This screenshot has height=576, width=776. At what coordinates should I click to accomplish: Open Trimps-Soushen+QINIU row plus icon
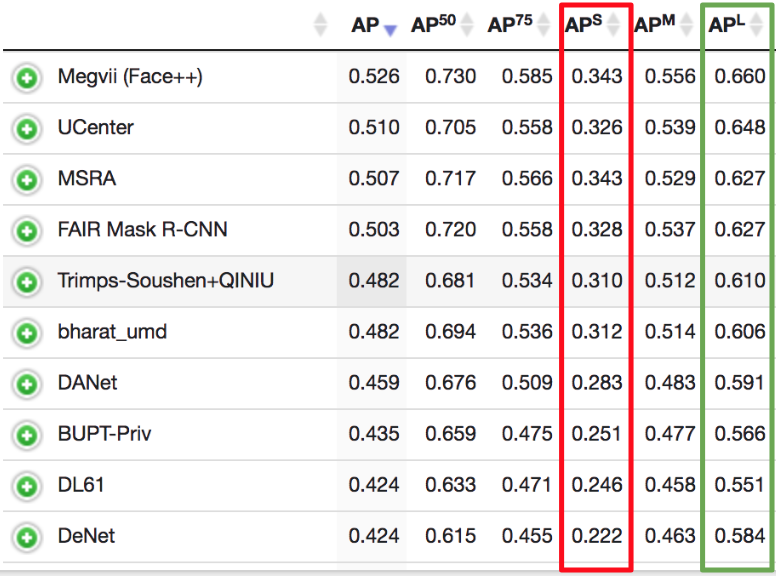point(27,282)
